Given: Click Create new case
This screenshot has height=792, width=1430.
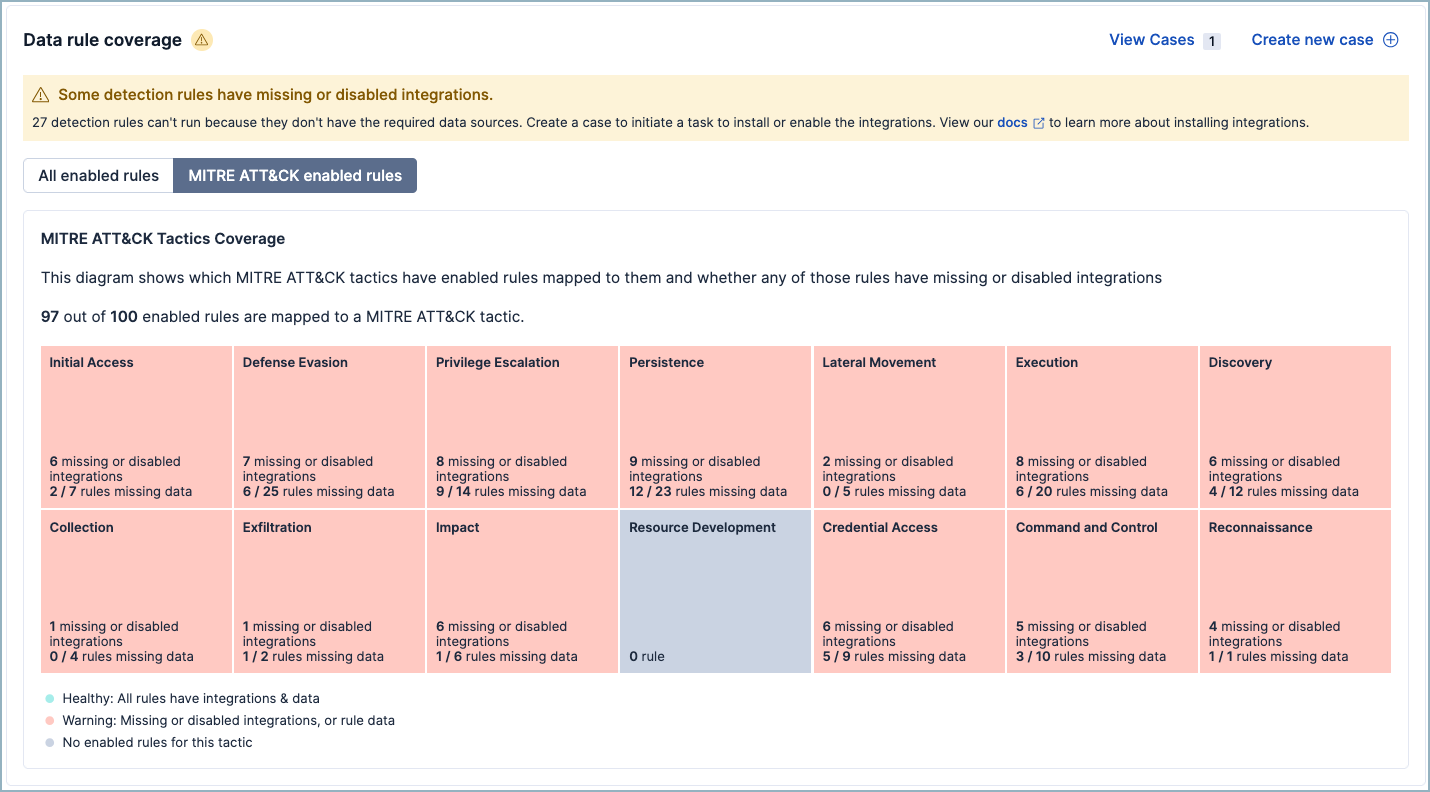Looking at the screenshot, I should [x=1312, y=39].
